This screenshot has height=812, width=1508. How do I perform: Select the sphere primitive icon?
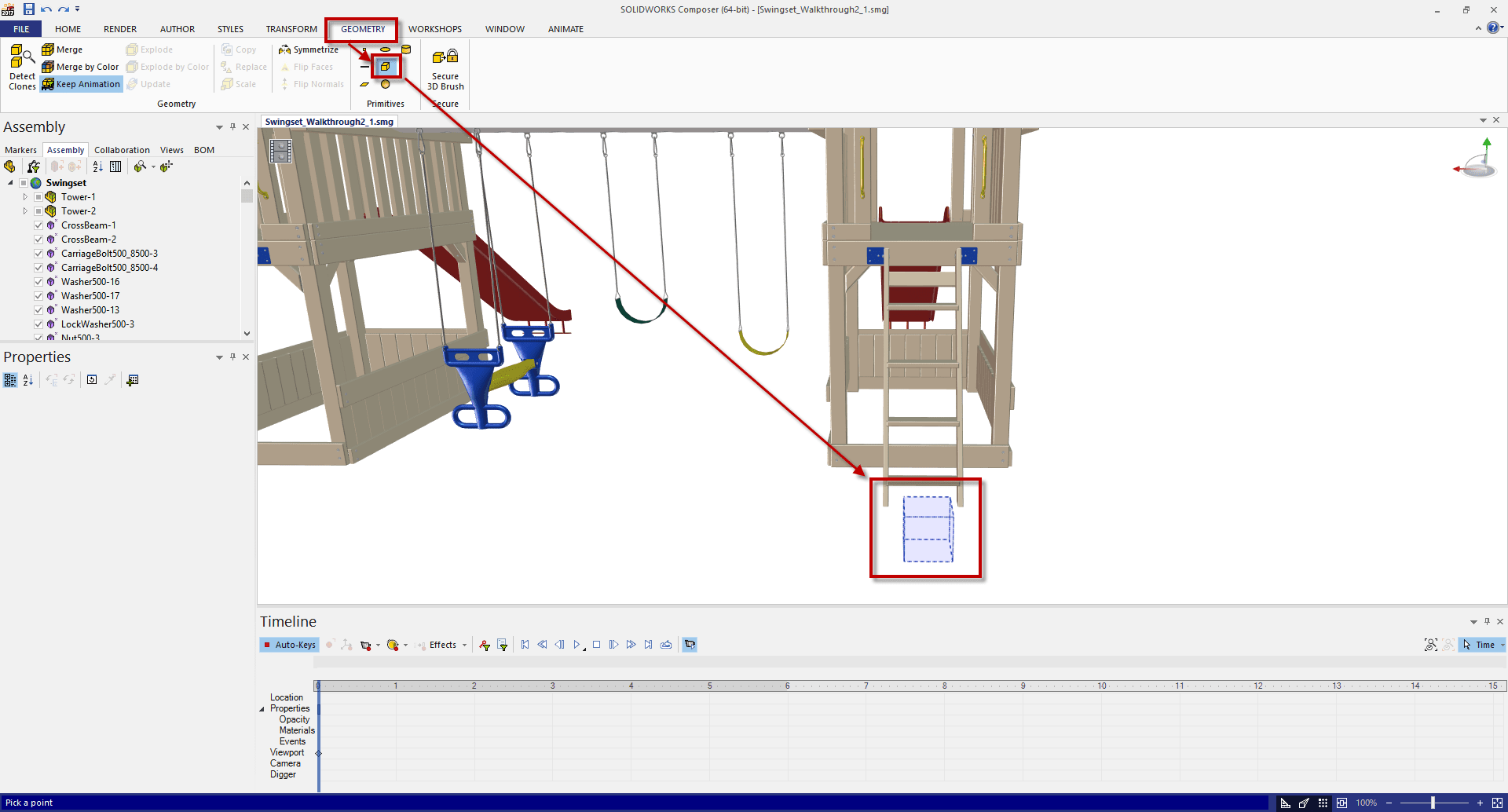coord(385,84)
